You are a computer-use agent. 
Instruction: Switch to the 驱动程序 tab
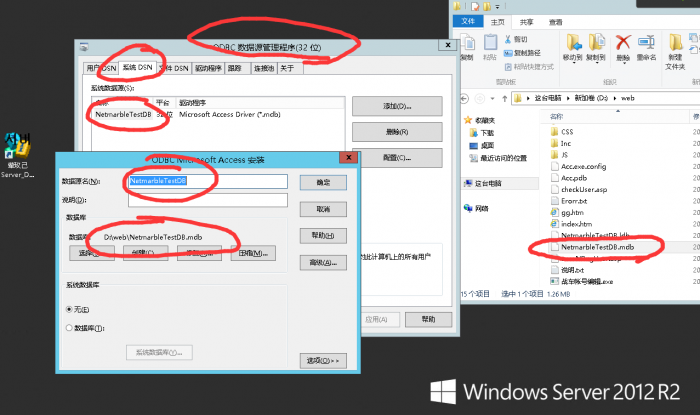(x=207, y=68)
